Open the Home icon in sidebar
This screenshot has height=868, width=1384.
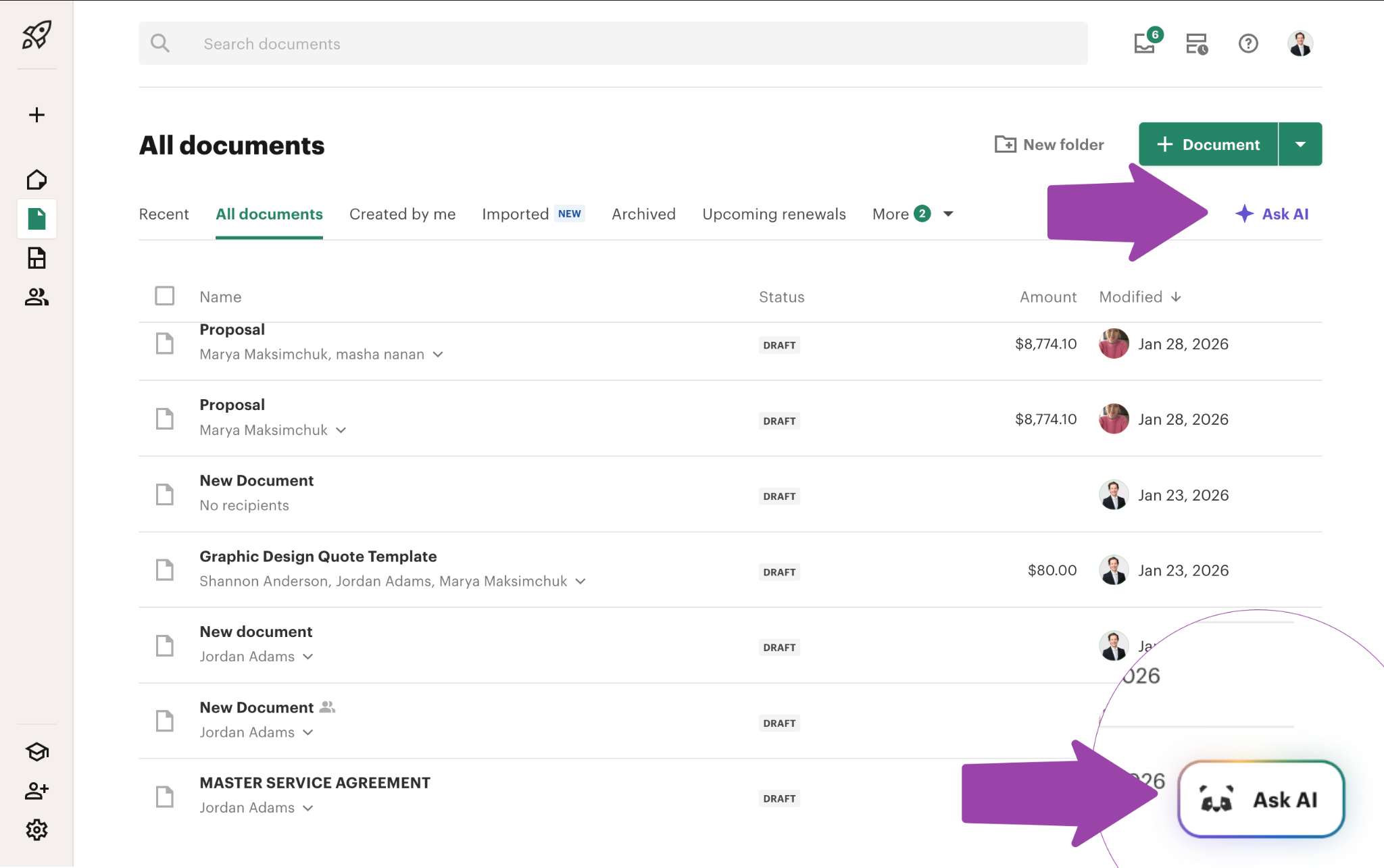tap(36, 180)
